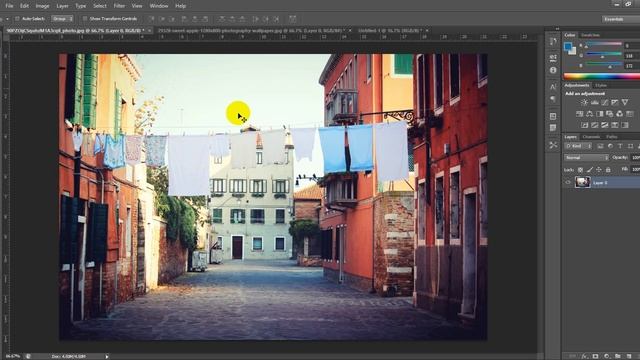Click the Layer 0 thumbnail
Screen dimensions: 640x360
point(583,182)
